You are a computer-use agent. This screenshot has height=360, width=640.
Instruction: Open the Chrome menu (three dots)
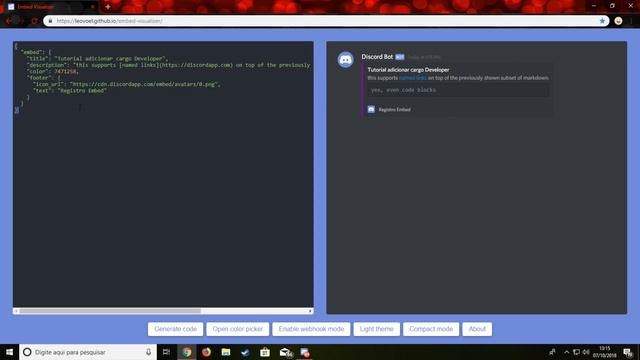[x=631, y=21]
